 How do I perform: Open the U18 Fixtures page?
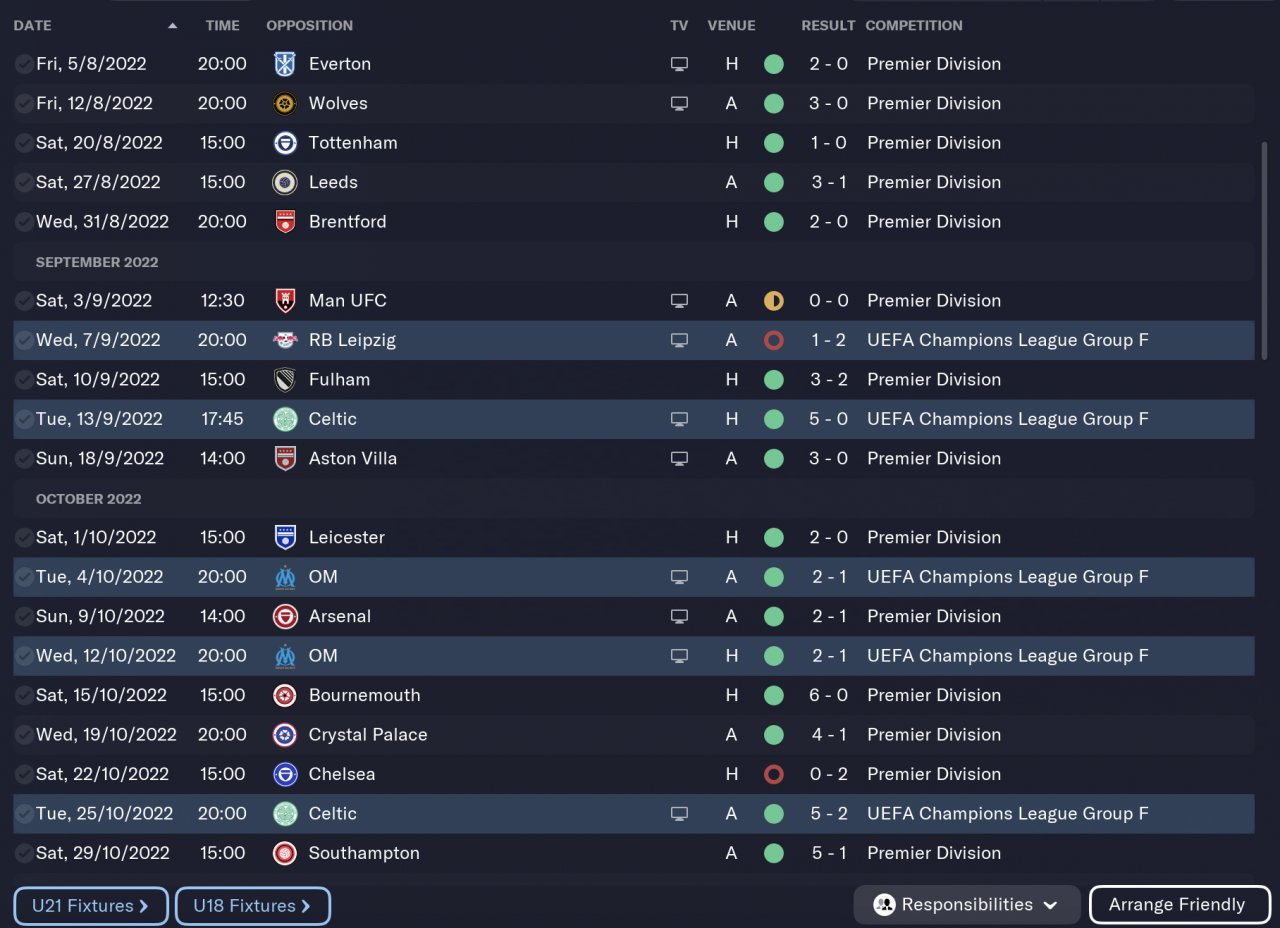point(252,906)
